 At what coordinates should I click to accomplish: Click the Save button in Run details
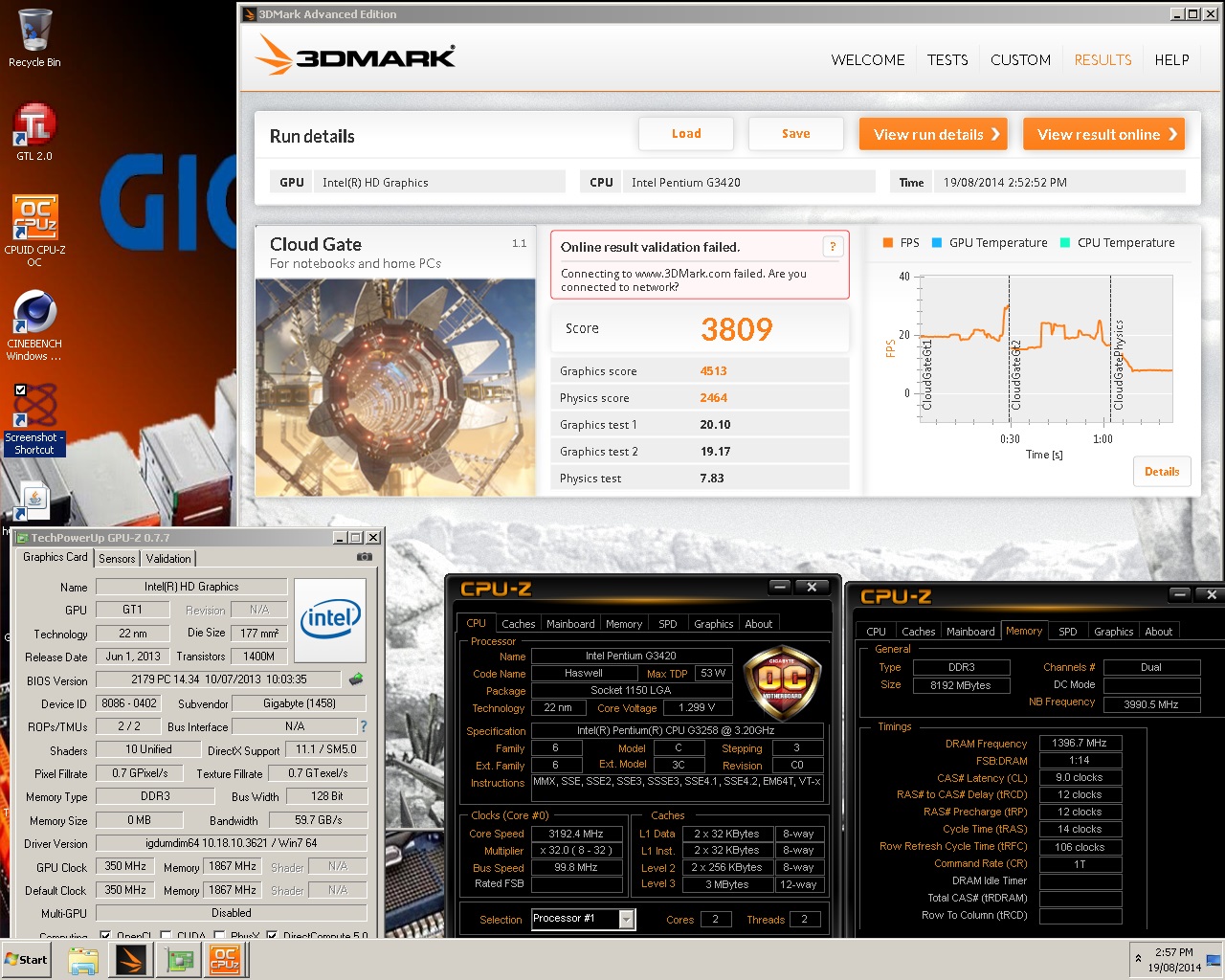point(795,134)
